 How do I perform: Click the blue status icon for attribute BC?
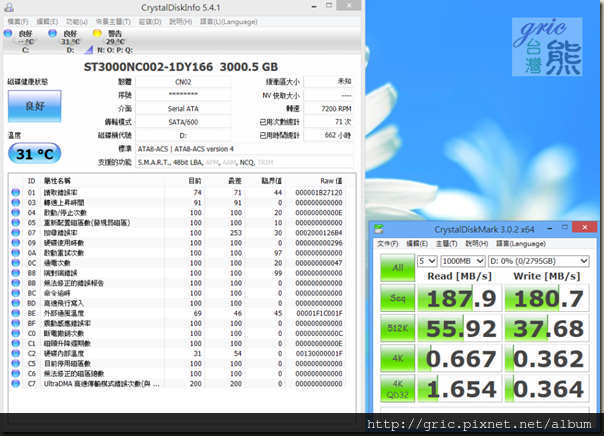[15, 293]
